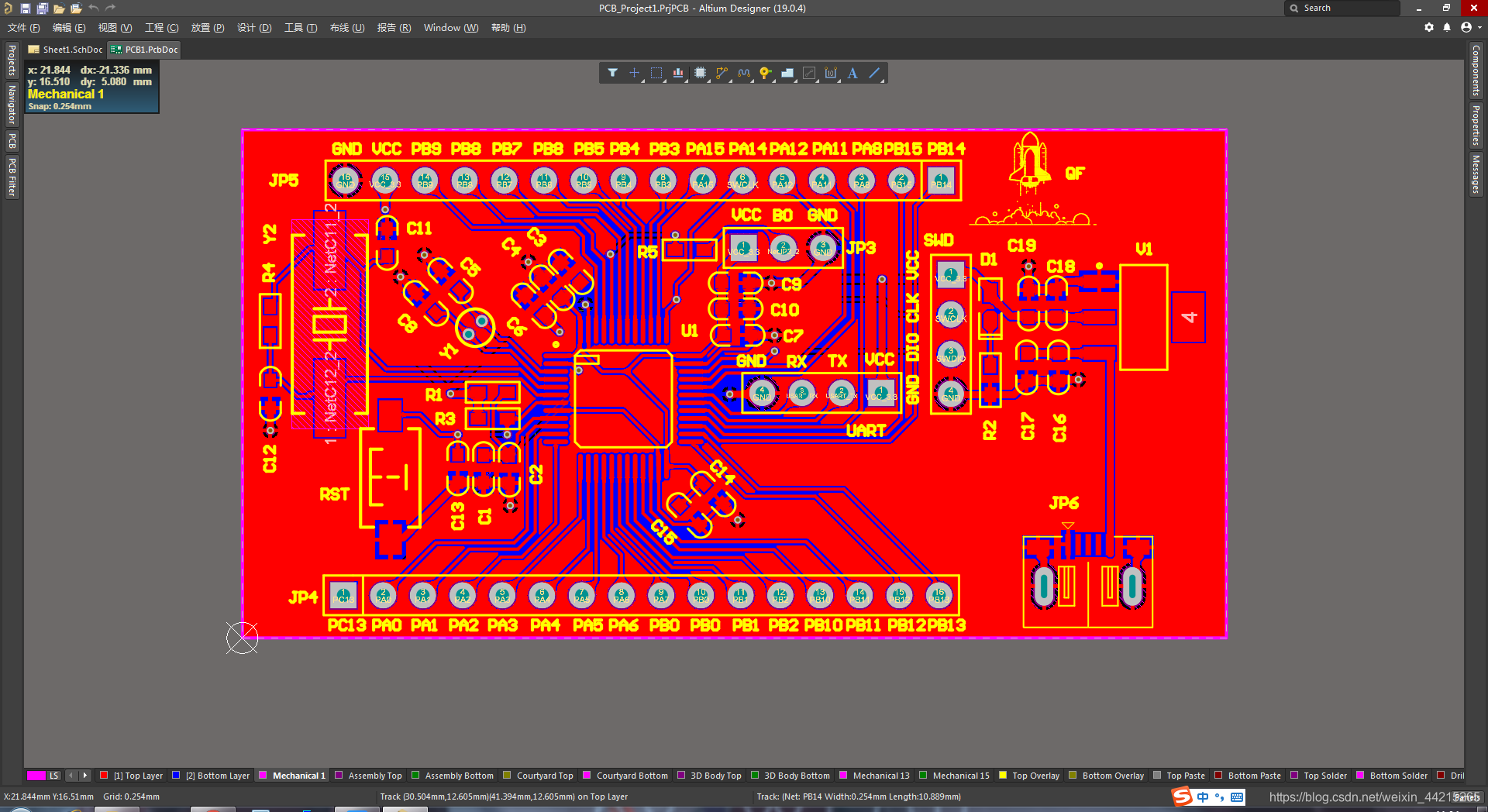1488x812 pixels.
Task: Click the Undo arrow icon
Action: coord(93,8)
